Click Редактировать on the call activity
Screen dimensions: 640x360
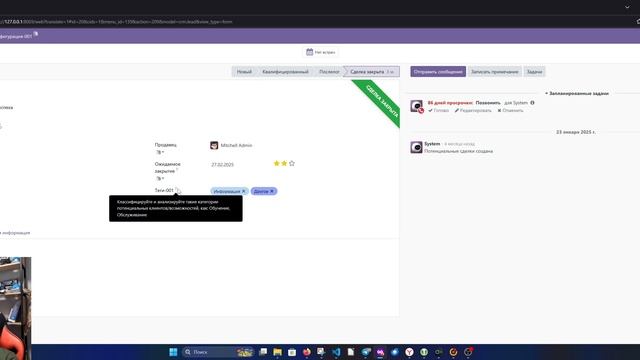tap(473, 111)
